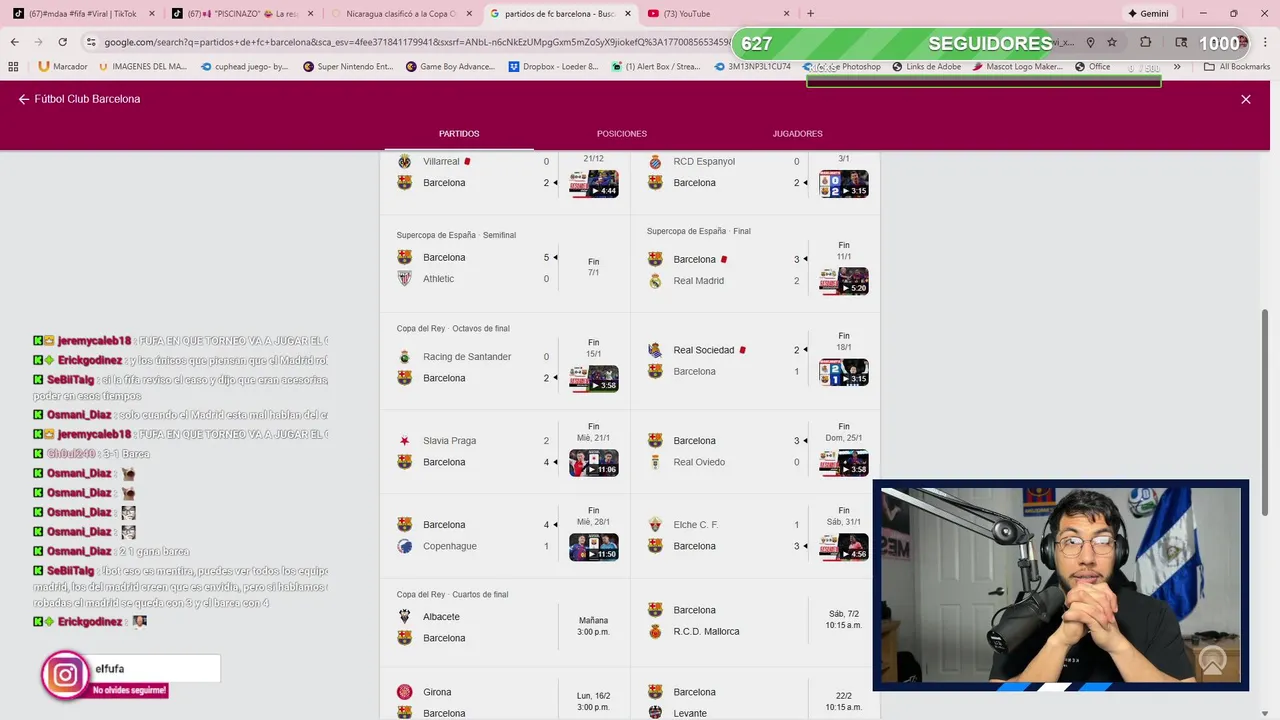
Task: Open the 3M13NP3L1CU74 bookmark
Action: 752,67
